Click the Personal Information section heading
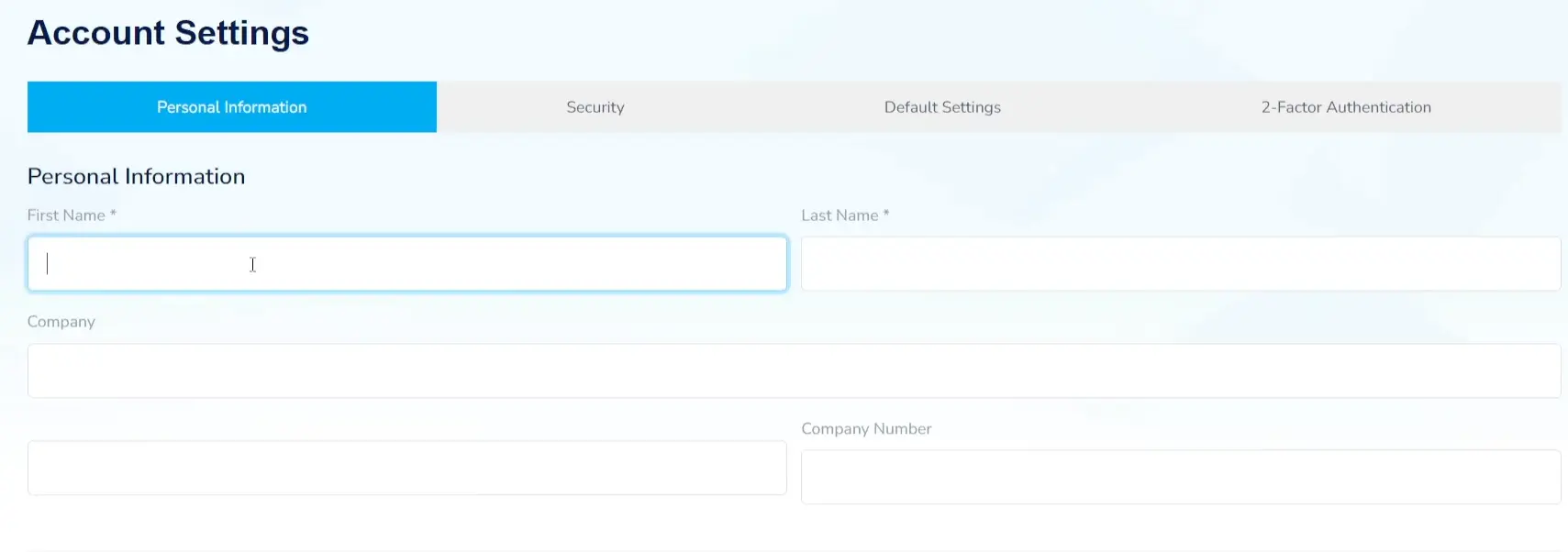This screenshot has width=1568, height=552. 136,176
